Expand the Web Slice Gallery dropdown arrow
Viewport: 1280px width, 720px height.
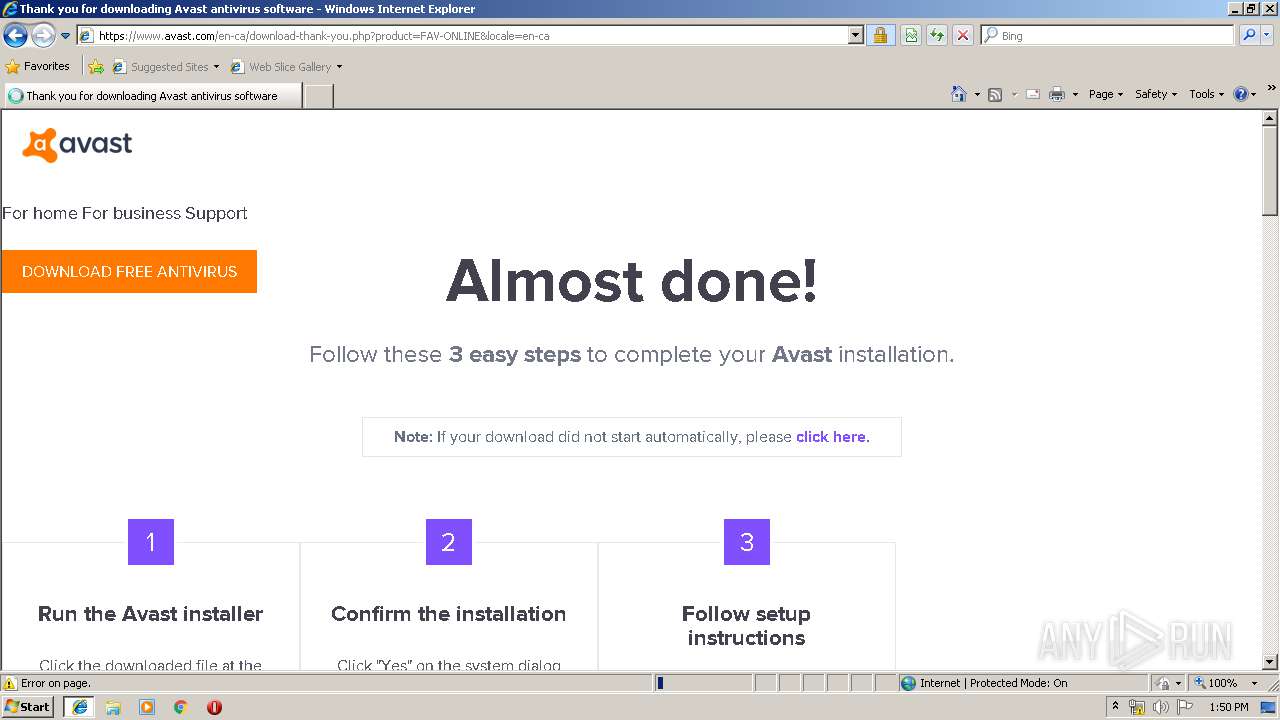pyautogui.click(x=339, y=67)
